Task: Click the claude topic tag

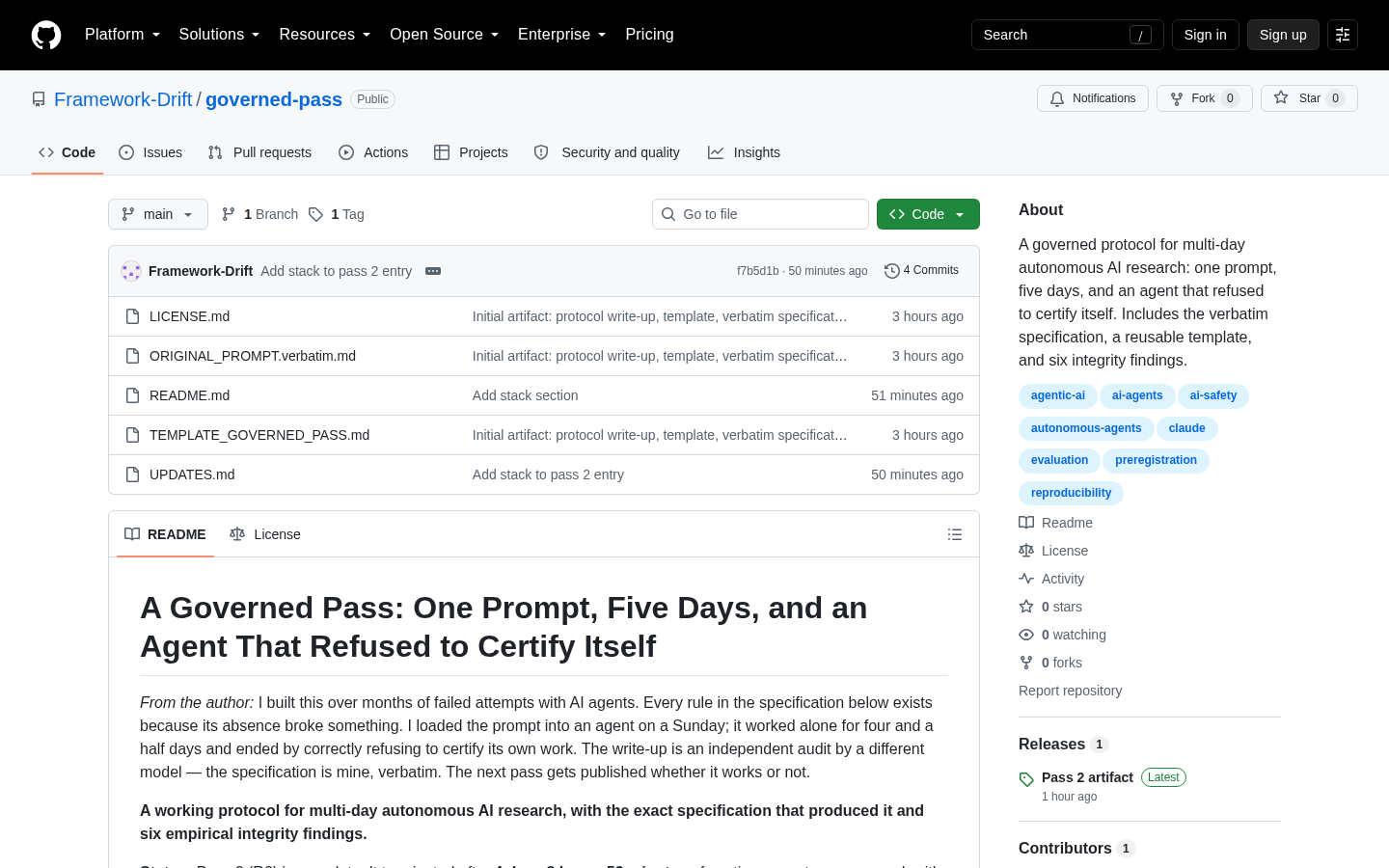Action: pos(1187,428)
